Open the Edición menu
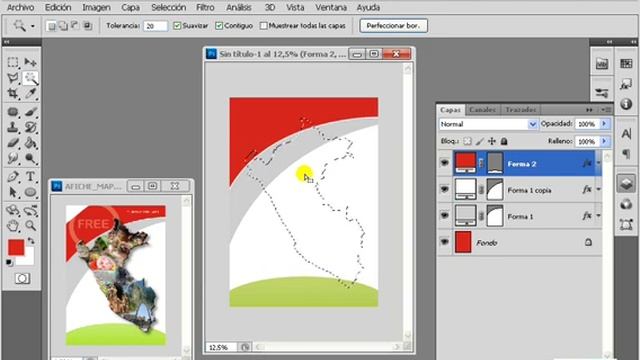This screenshot has width=640, height=360. point(58,7)
